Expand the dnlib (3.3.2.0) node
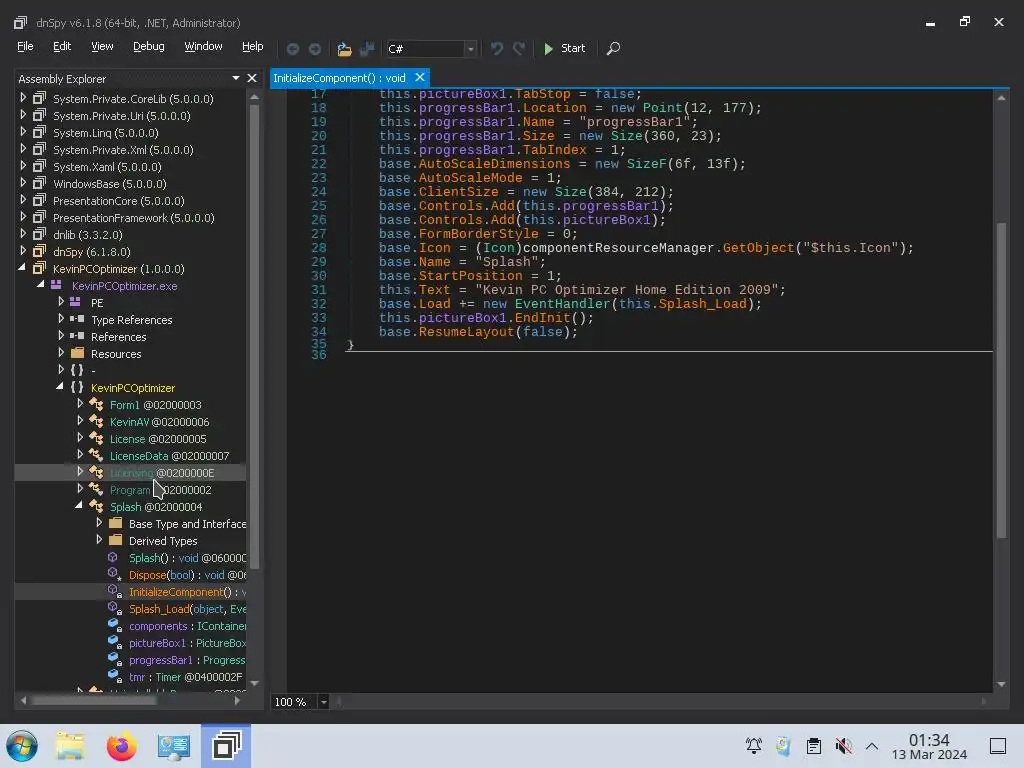Image resolution: width=1024 pixels, height=768 pixels. [23, 234]
